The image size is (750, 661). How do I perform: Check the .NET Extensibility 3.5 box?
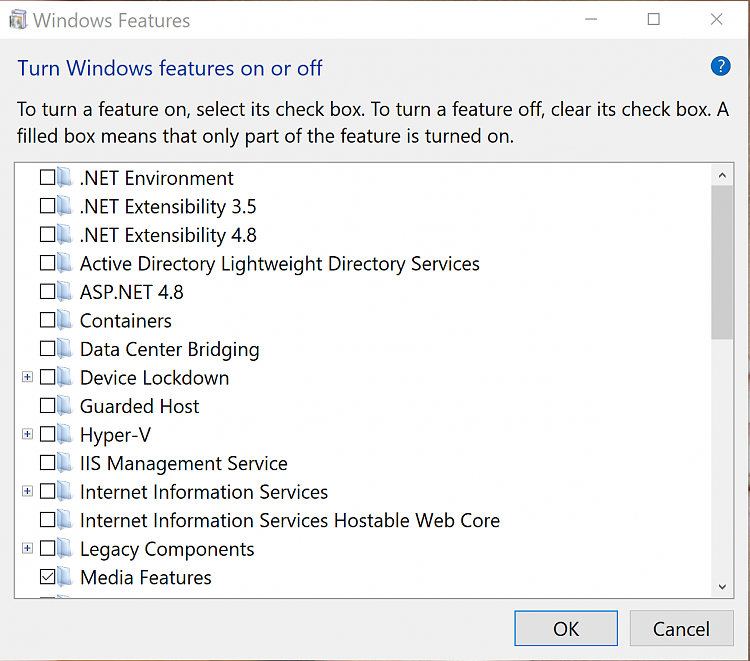[47, 206]
